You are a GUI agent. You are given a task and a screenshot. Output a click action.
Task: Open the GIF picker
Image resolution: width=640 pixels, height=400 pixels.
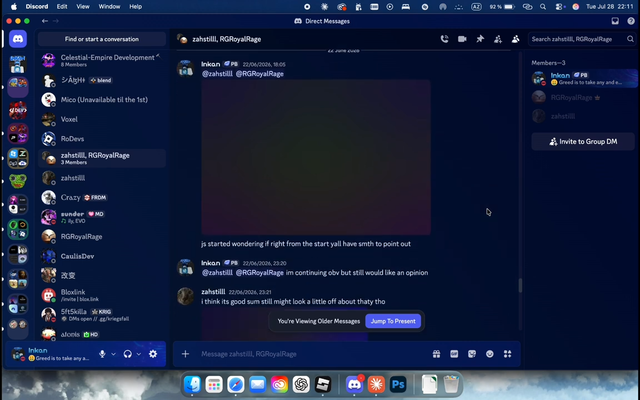coord(454,354)
